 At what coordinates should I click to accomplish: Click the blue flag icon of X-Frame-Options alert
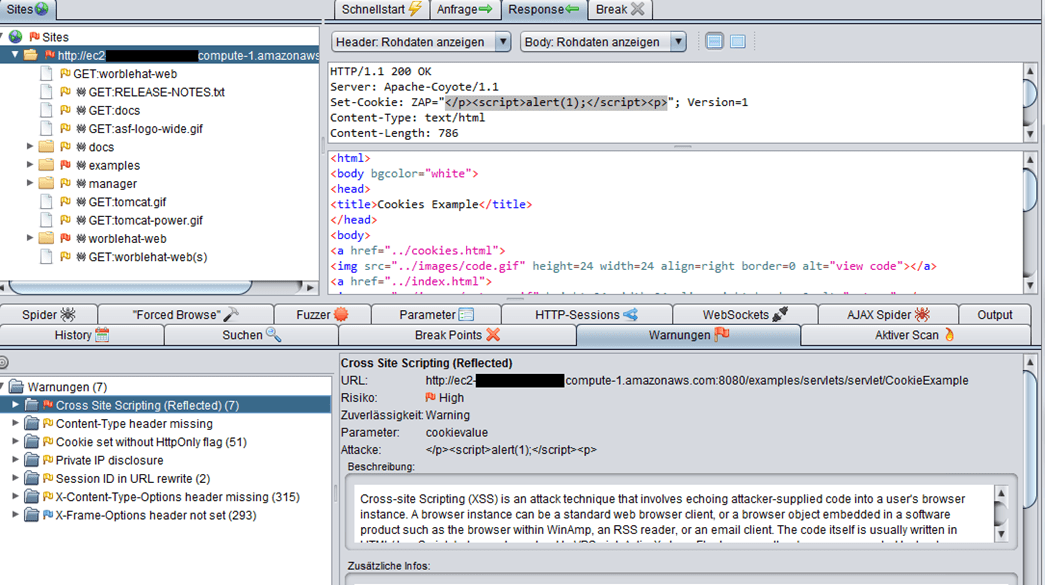point(47,515)
